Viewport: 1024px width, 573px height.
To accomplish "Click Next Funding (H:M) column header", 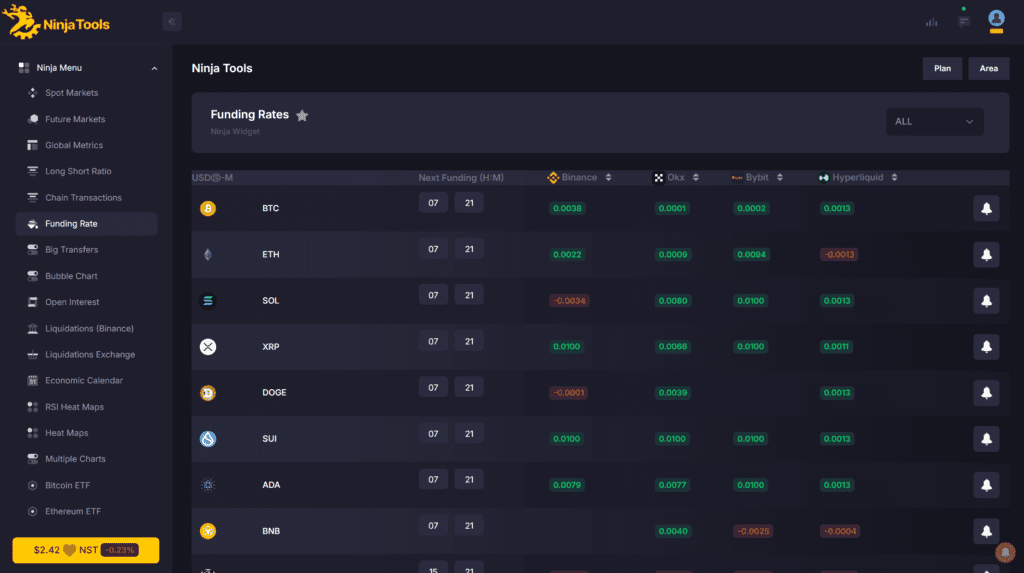I will tap(461, 178).
